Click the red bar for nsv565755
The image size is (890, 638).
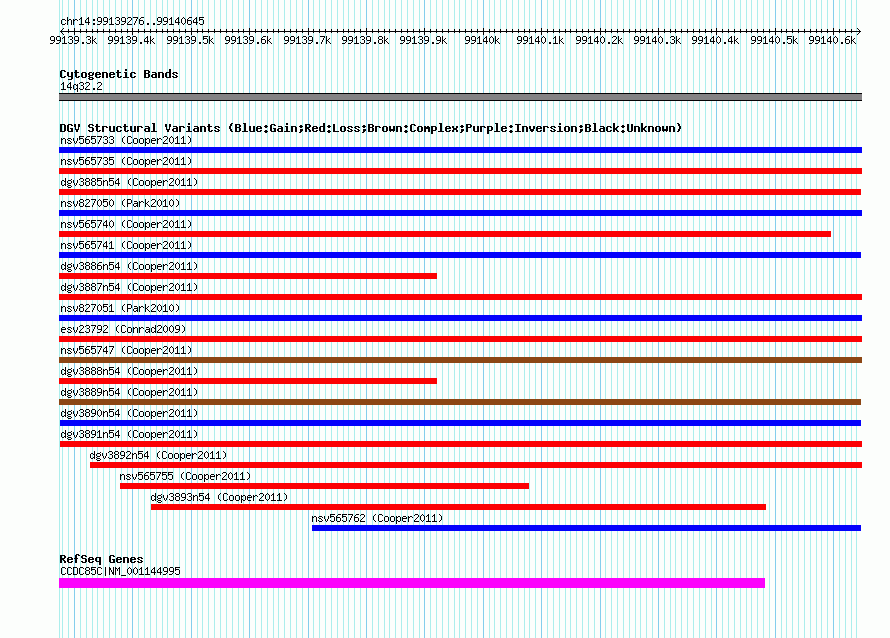pyautogui.click(x=324, y=486)
